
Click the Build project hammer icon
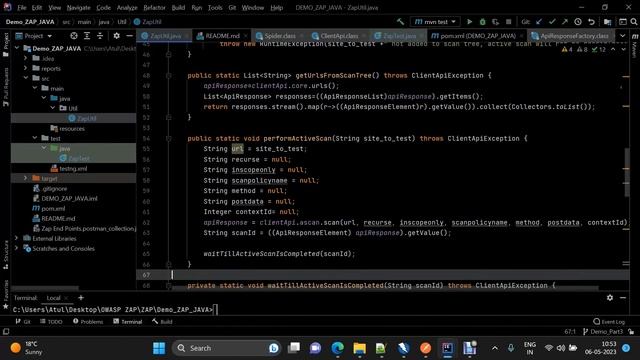[400, 22]
